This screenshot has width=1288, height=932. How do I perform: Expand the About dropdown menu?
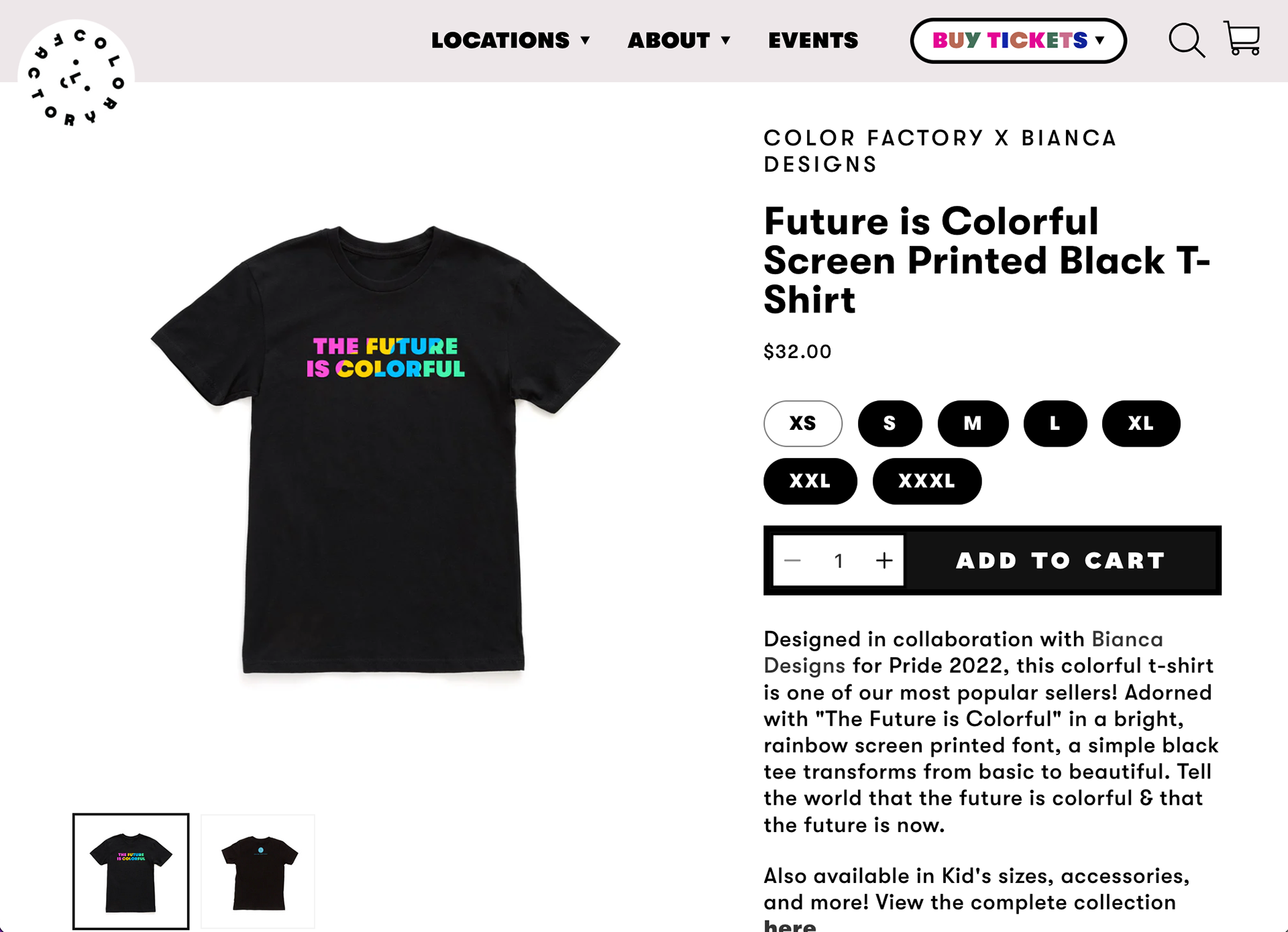pyautogui.click(x=678, y=41)
